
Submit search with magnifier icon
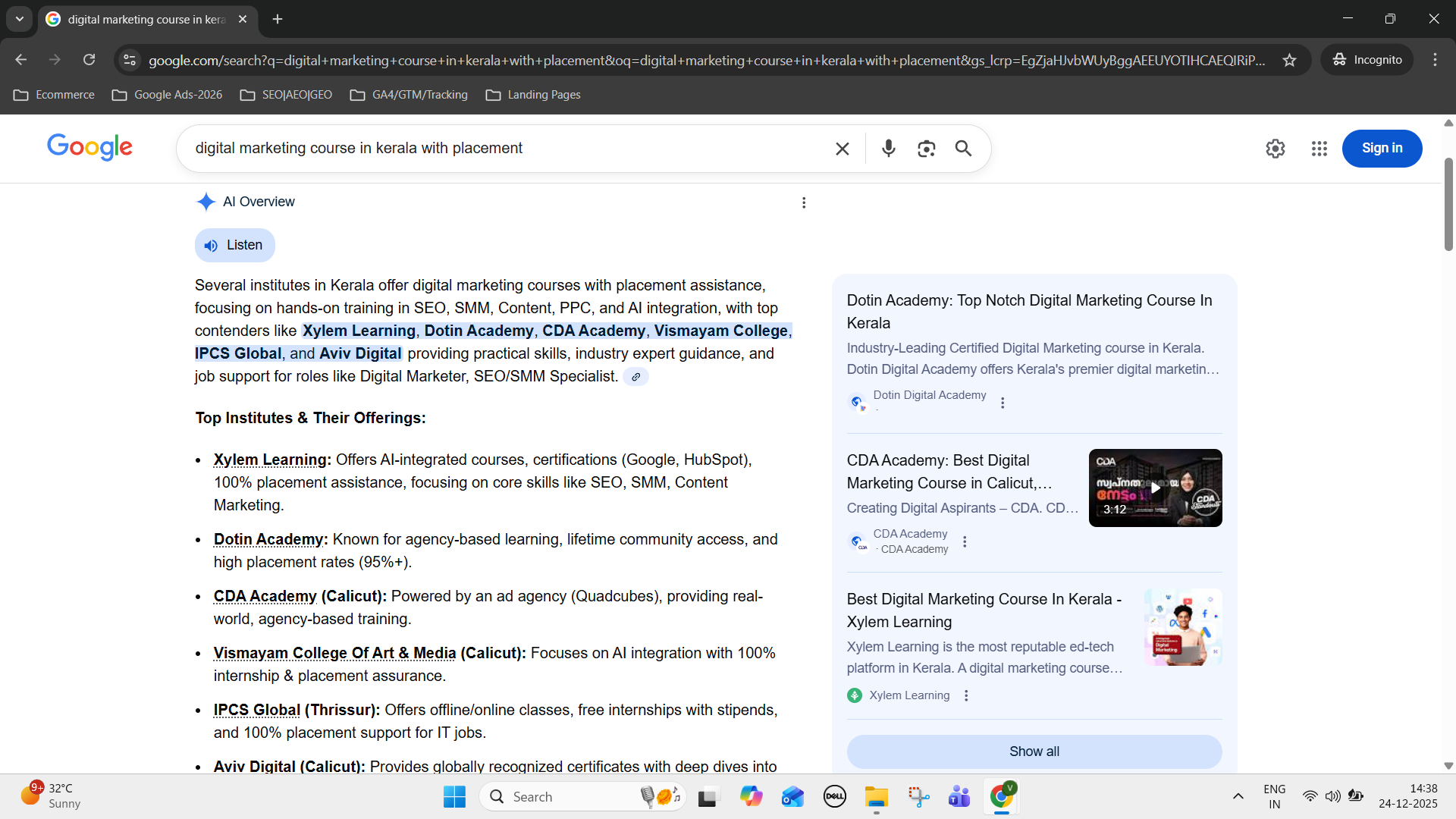coord(963,149)
